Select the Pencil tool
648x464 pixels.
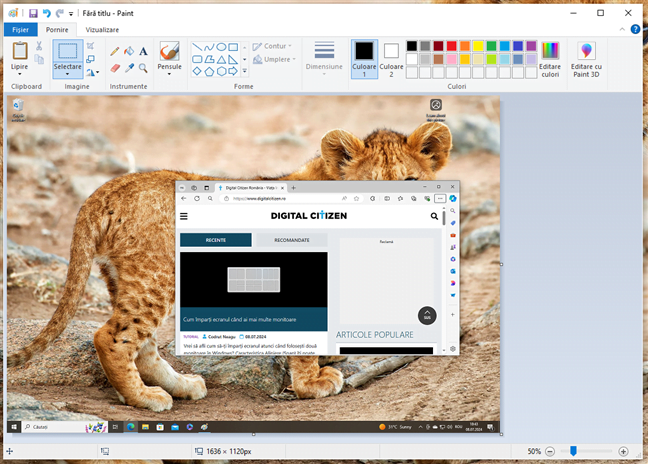(x=115, y=51)
